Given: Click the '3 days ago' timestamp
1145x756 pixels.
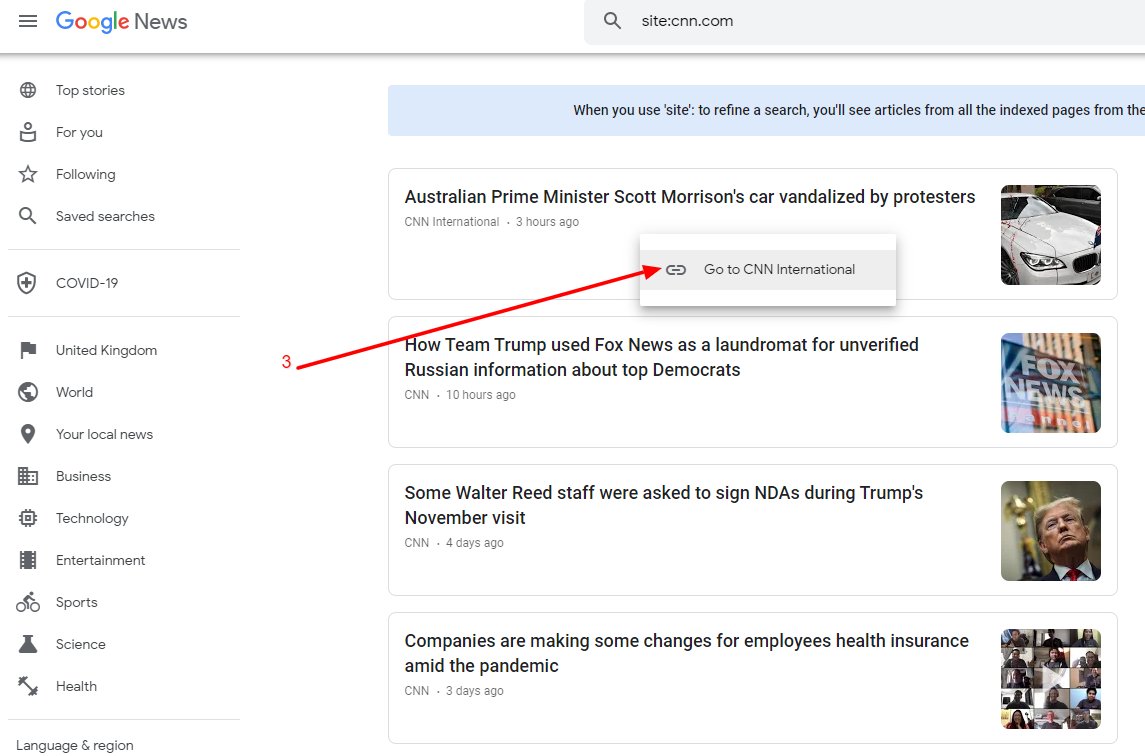Looking at the screenshot, I should click(475, 691).
